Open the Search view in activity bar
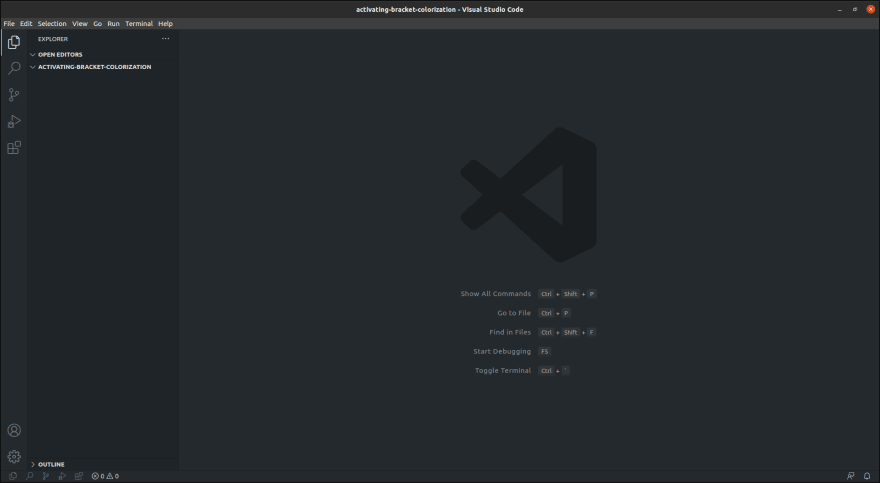Image resolution: width=880 pixels, height=483 pixels. pyautogui.click(x=14, y=68)
